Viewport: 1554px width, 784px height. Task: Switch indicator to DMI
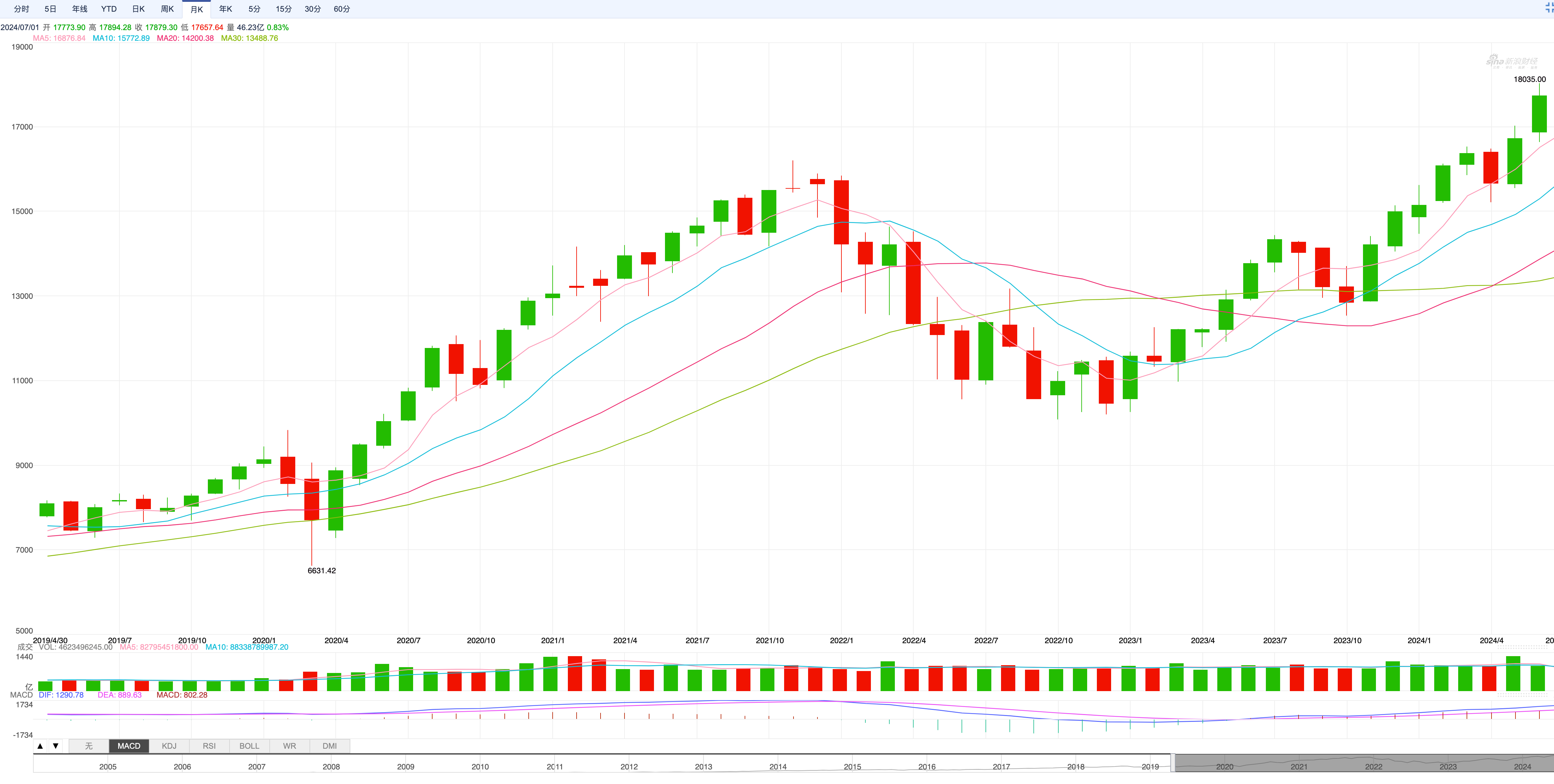329,746
